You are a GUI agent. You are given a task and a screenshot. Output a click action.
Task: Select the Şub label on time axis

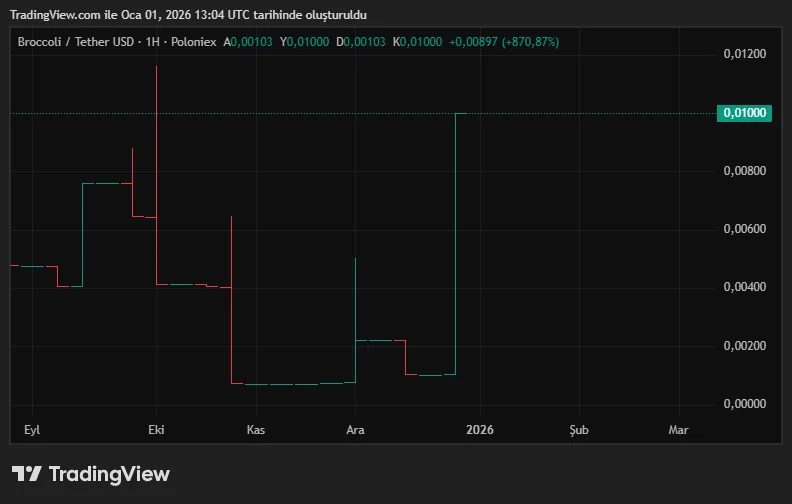click(579, 429)
